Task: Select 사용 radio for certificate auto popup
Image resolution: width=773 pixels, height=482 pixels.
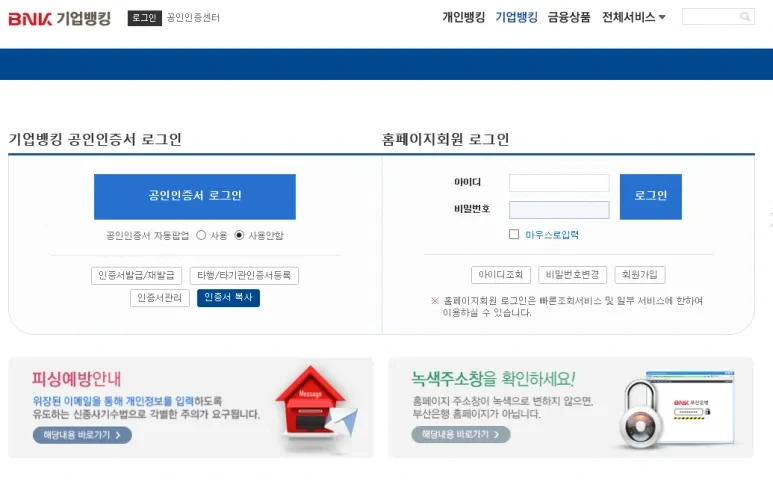Action: (201, 235)
